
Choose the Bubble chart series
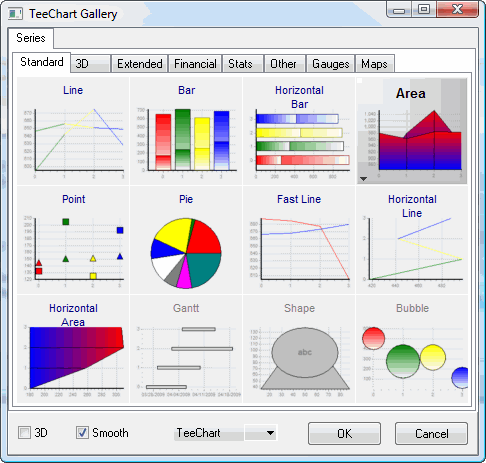[x=412, y=349]
